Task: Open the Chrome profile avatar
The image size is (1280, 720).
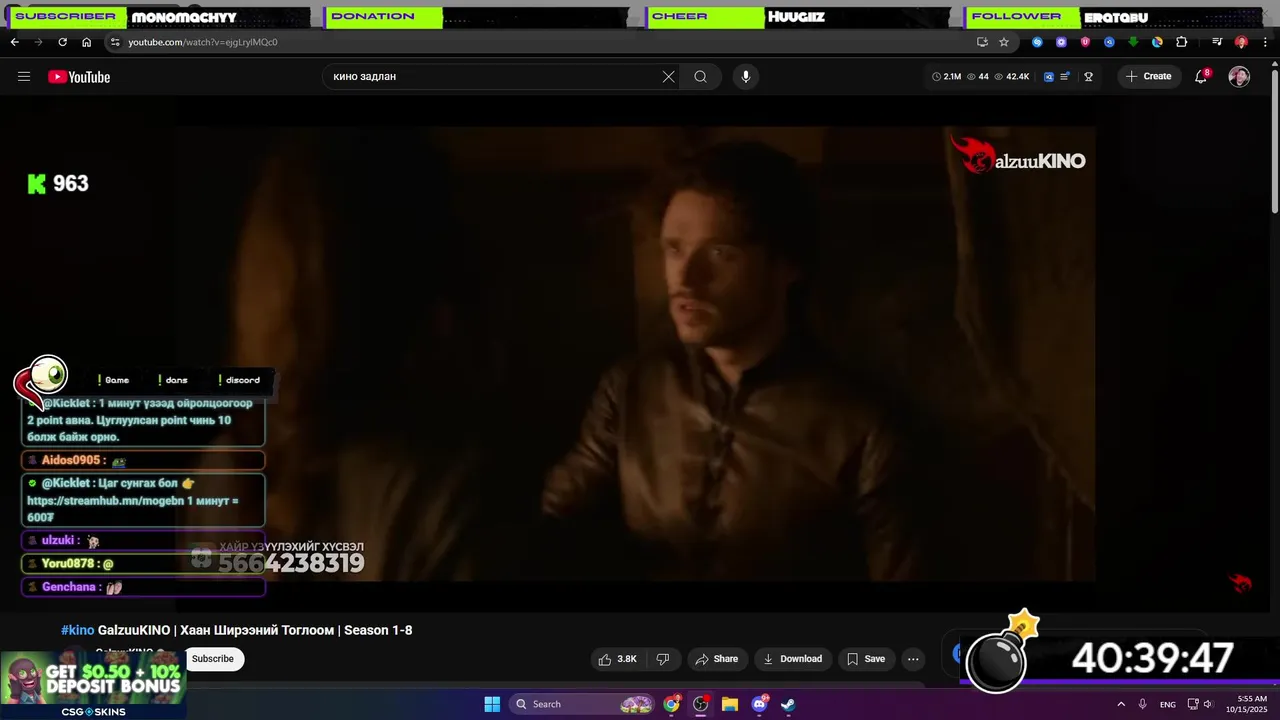Action: (1241, 42)
